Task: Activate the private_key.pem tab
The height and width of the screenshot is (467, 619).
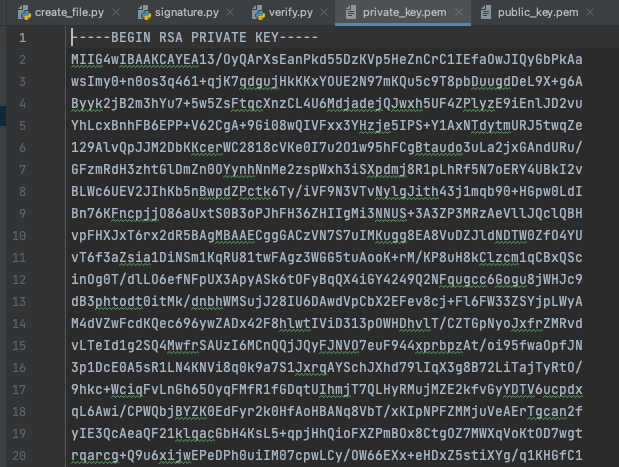Action: tap(404, 13)
